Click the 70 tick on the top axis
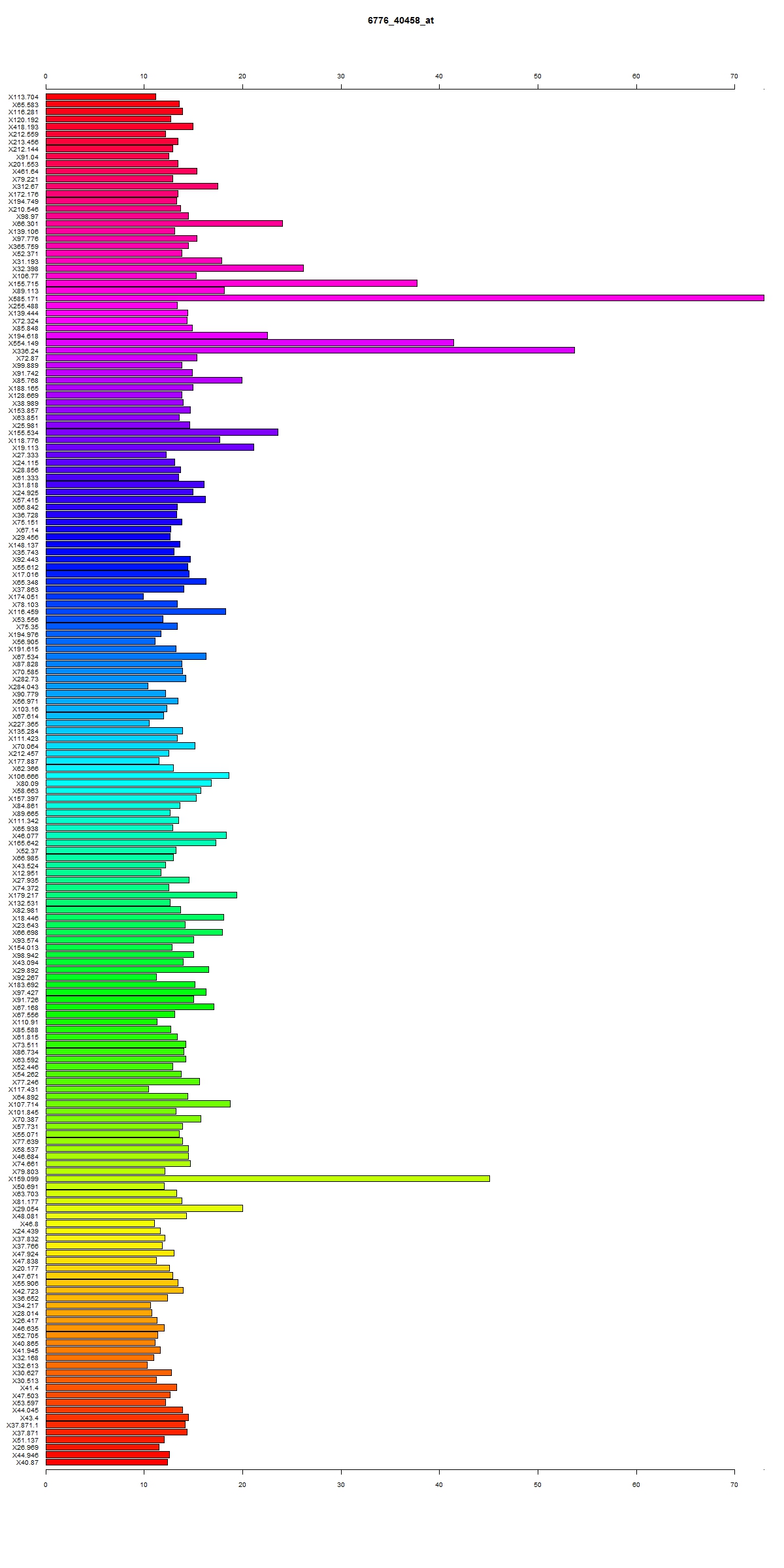Viewport: 784px width, 1568px height. tap(734, 76)
